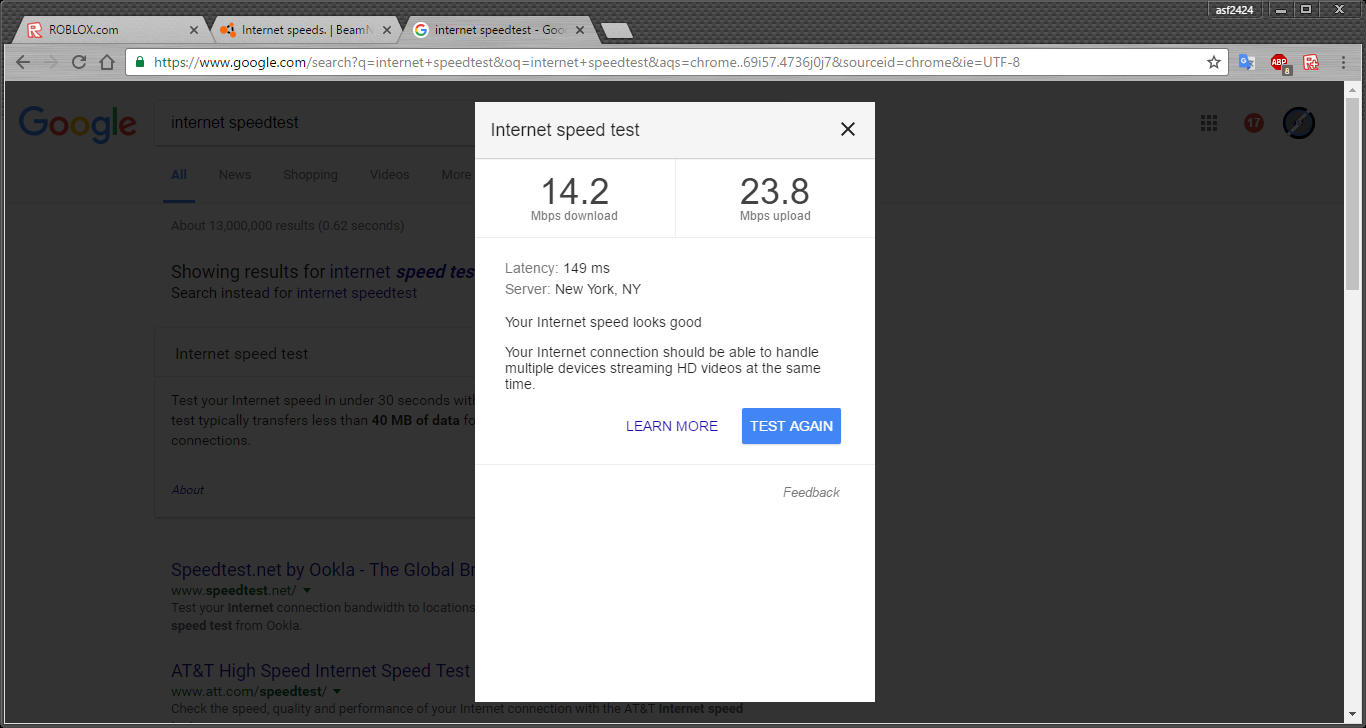Close the Internet speeds BeamNG tab
Screen dimensions: 1366x728
tap(387, 30)
